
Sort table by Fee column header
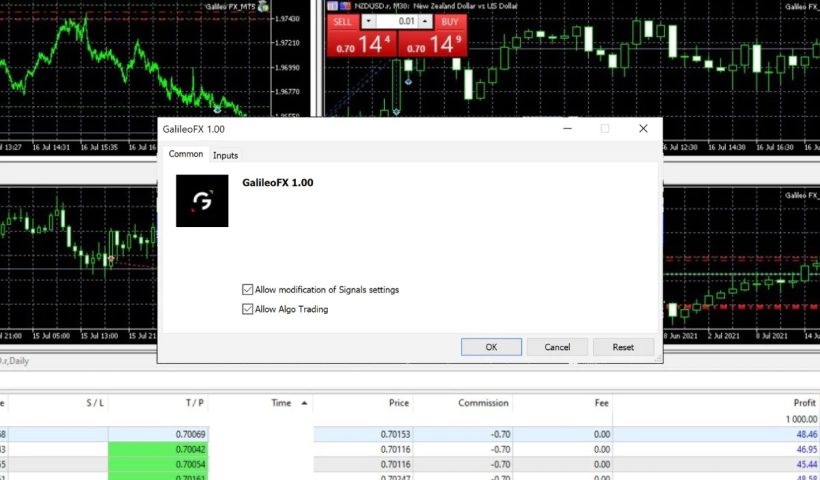[x=601, y=403]
